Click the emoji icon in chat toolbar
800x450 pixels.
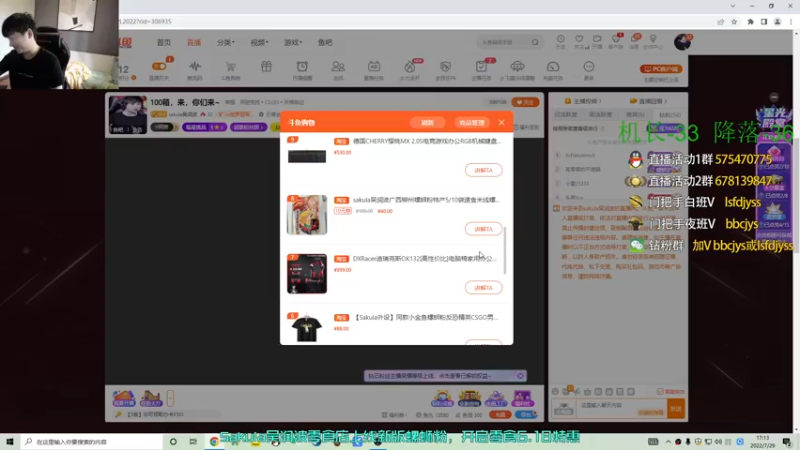[x=555, y=391]
